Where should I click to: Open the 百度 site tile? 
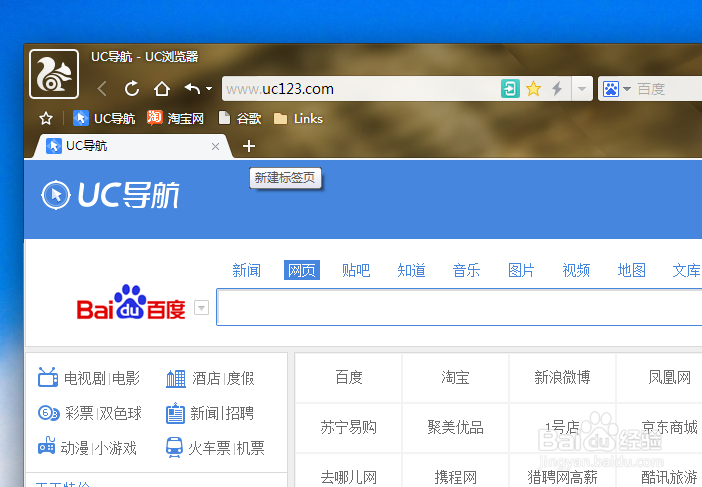(x=349, y=377)
